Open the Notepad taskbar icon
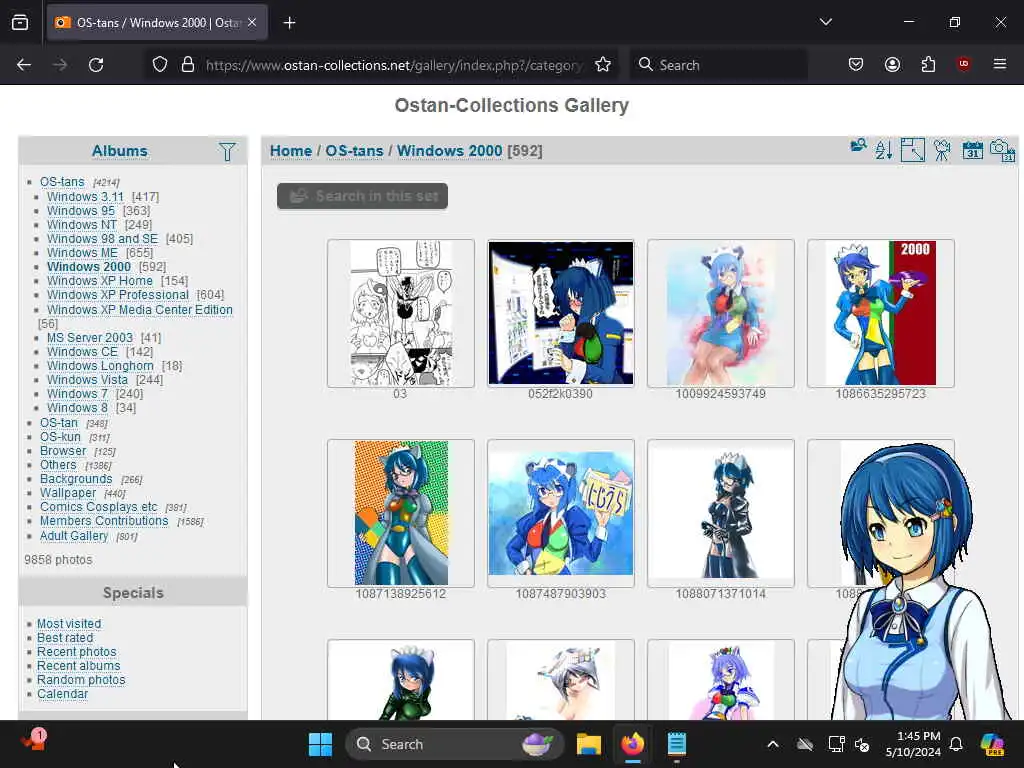Viewport: 1024px width, 768px height. pyautogui.click(x=677, y=744)
